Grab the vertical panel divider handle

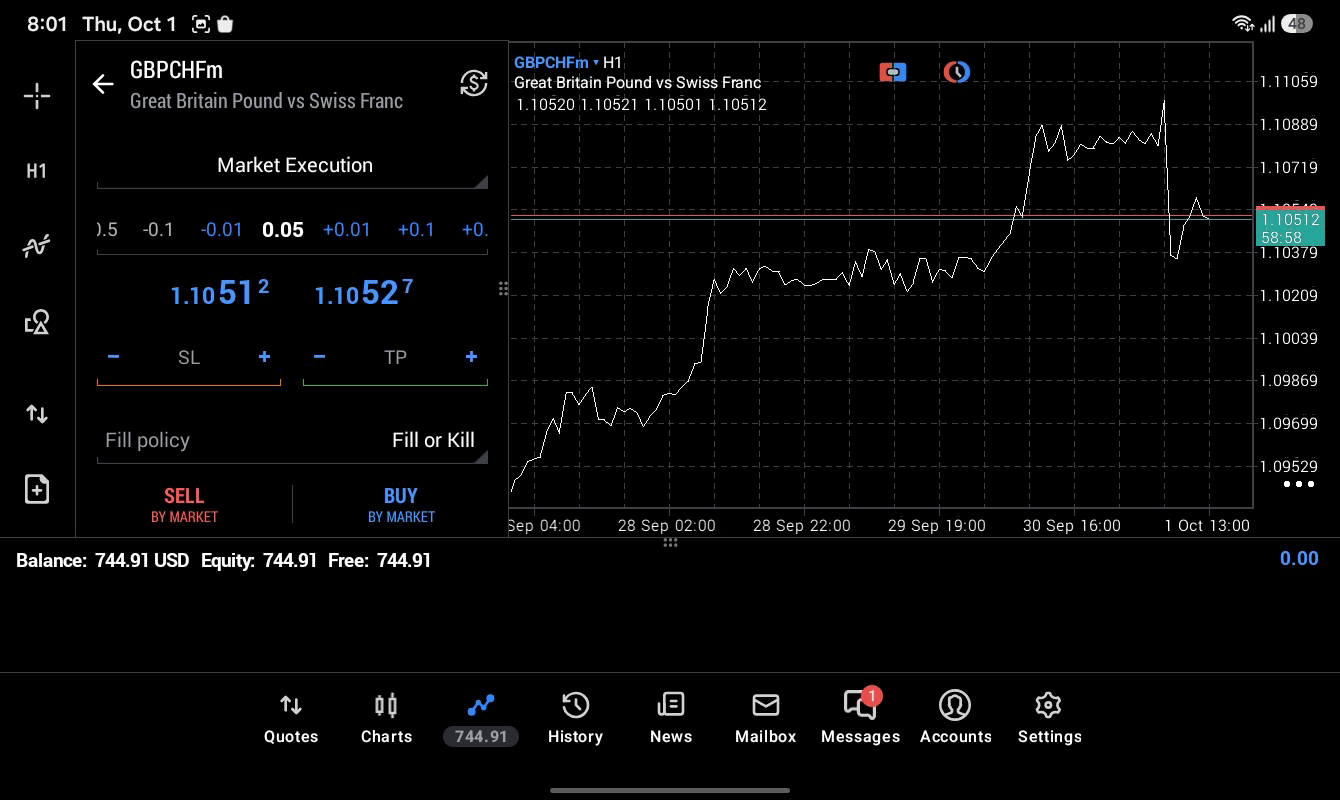pos(503,289)
